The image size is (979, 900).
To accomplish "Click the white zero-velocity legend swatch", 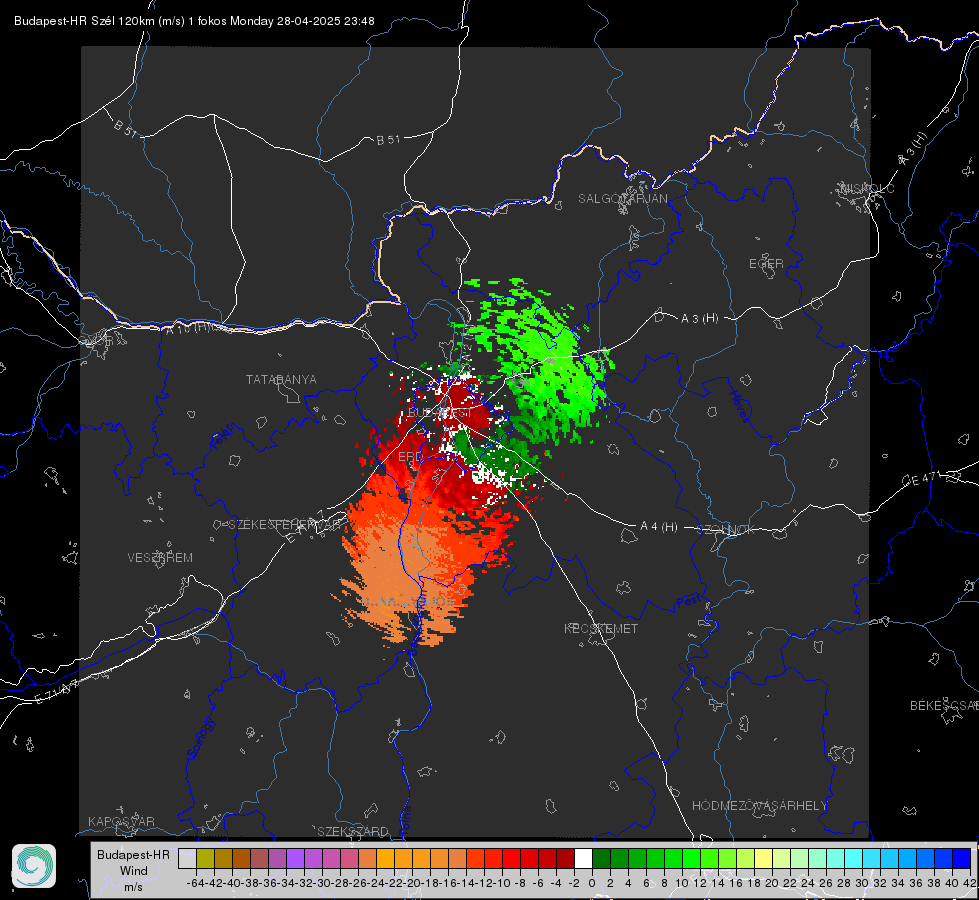I will (583, 858).
